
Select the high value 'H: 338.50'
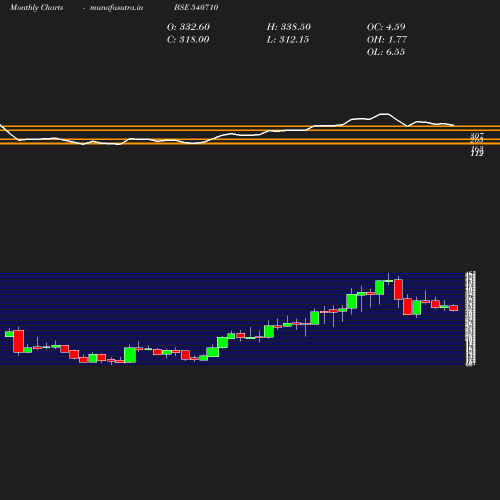click(x=289, y=27)
